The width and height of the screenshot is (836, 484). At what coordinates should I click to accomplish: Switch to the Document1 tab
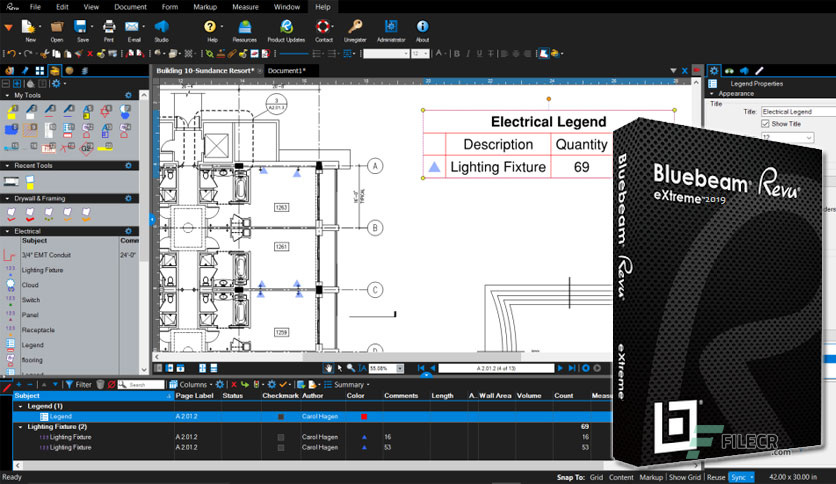(x=286, y=70)
